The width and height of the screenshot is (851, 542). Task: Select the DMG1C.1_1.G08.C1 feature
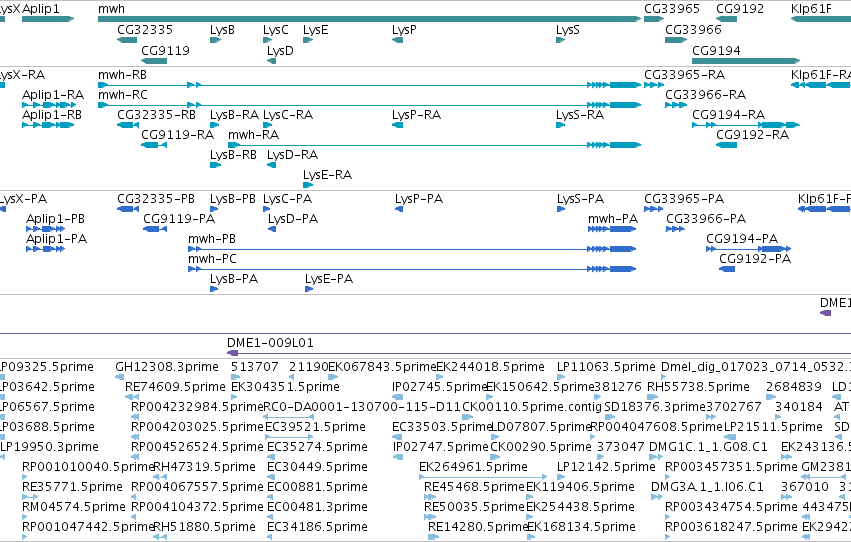655,457
